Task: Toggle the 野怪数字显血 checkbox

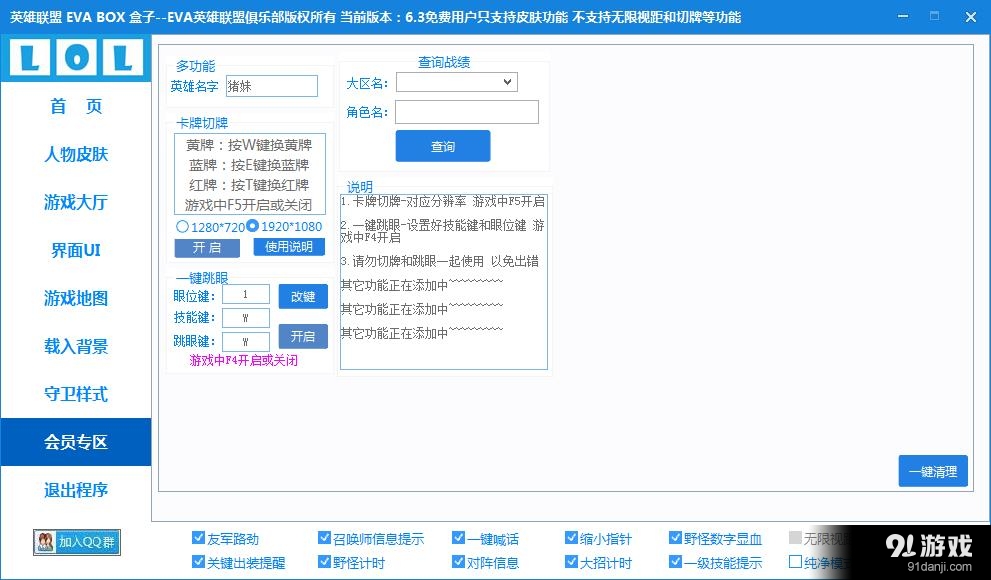Action: 675,538
